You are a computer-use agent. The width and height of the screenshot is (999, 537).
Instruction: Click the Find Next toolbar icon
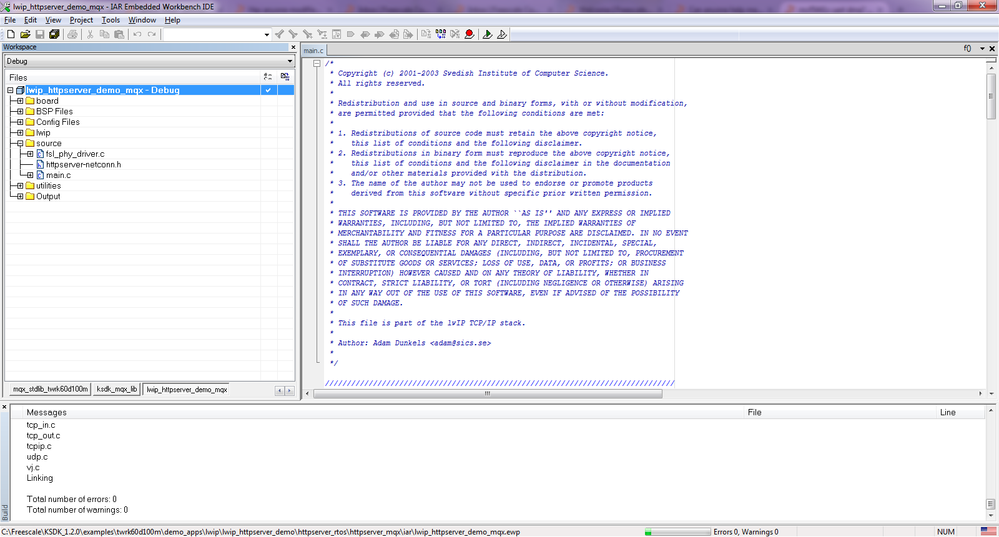[x=293, y=34]
